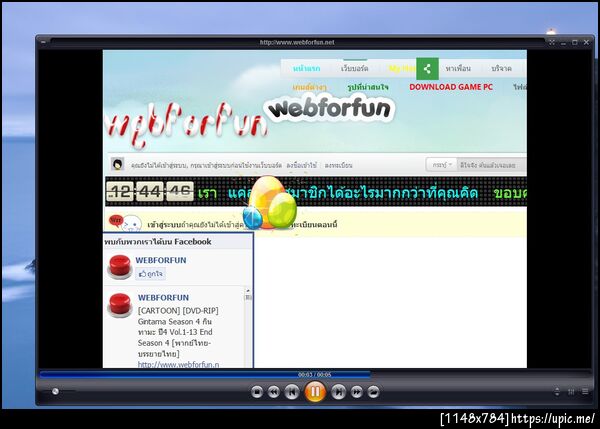Click the เกมส์ต่างๆ link
Viewport: 600px width, 429px height.
310,88
